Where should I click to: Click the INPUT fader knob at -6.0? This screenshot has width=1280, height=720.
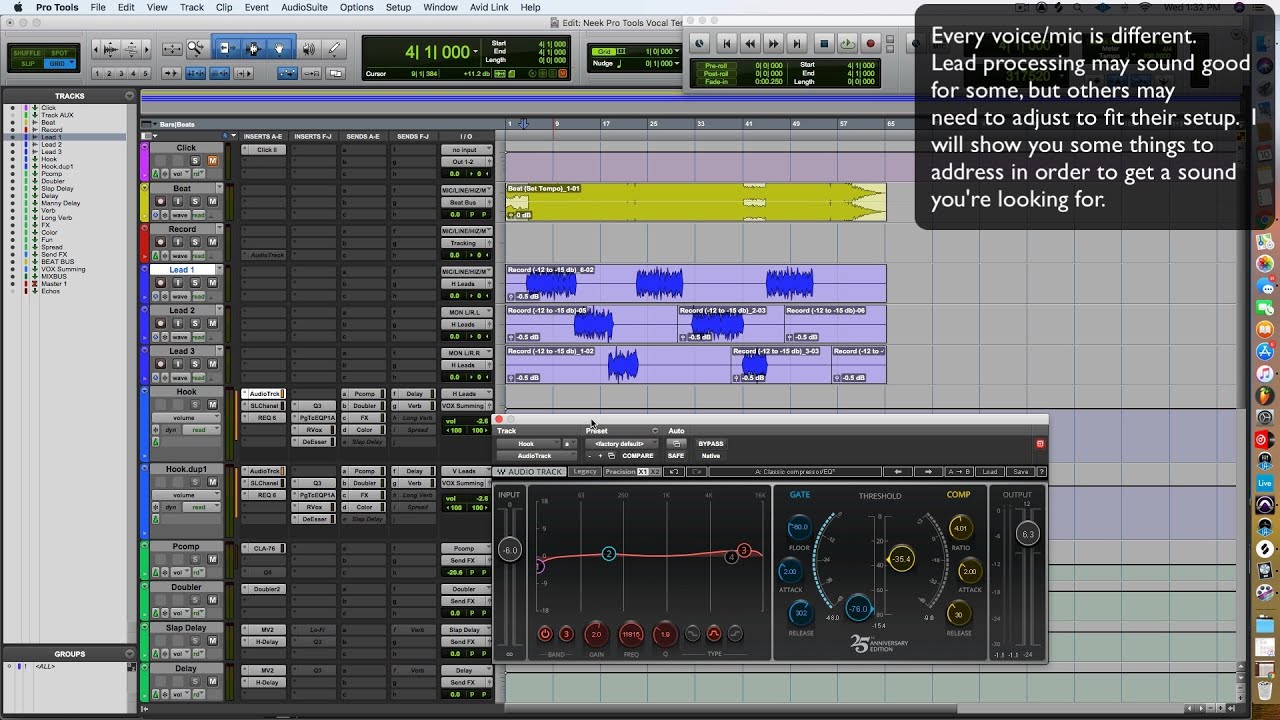(x=510, y=550)
